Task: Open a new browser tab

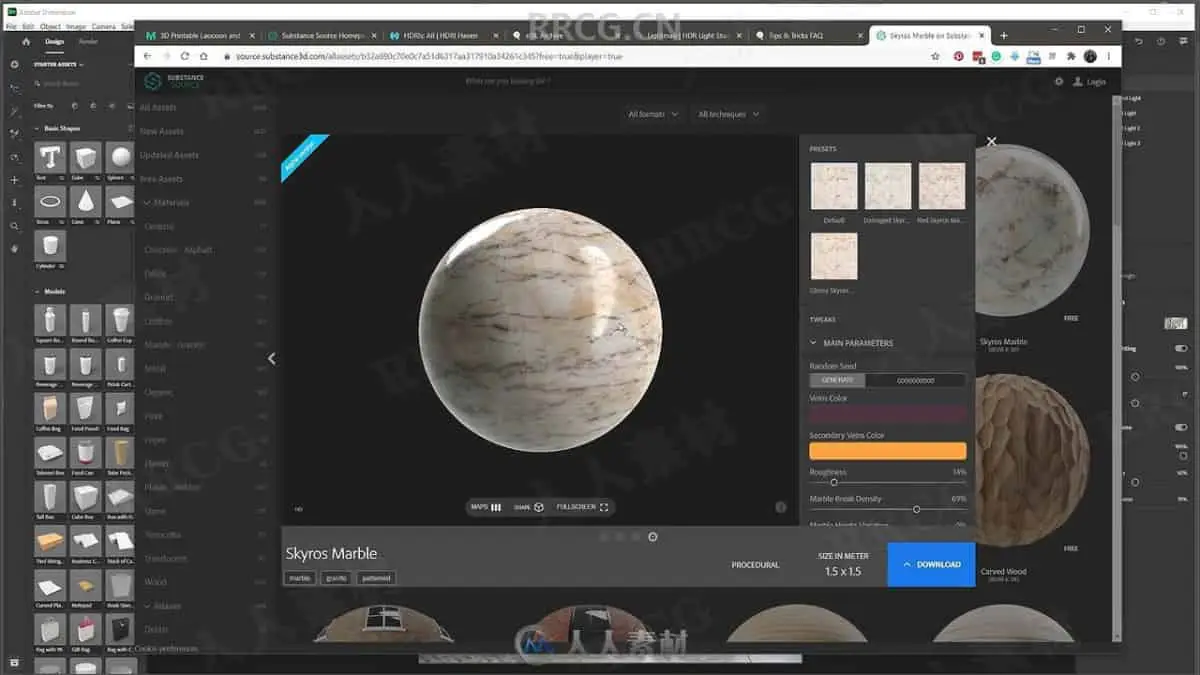Action: coord(1004,35)
